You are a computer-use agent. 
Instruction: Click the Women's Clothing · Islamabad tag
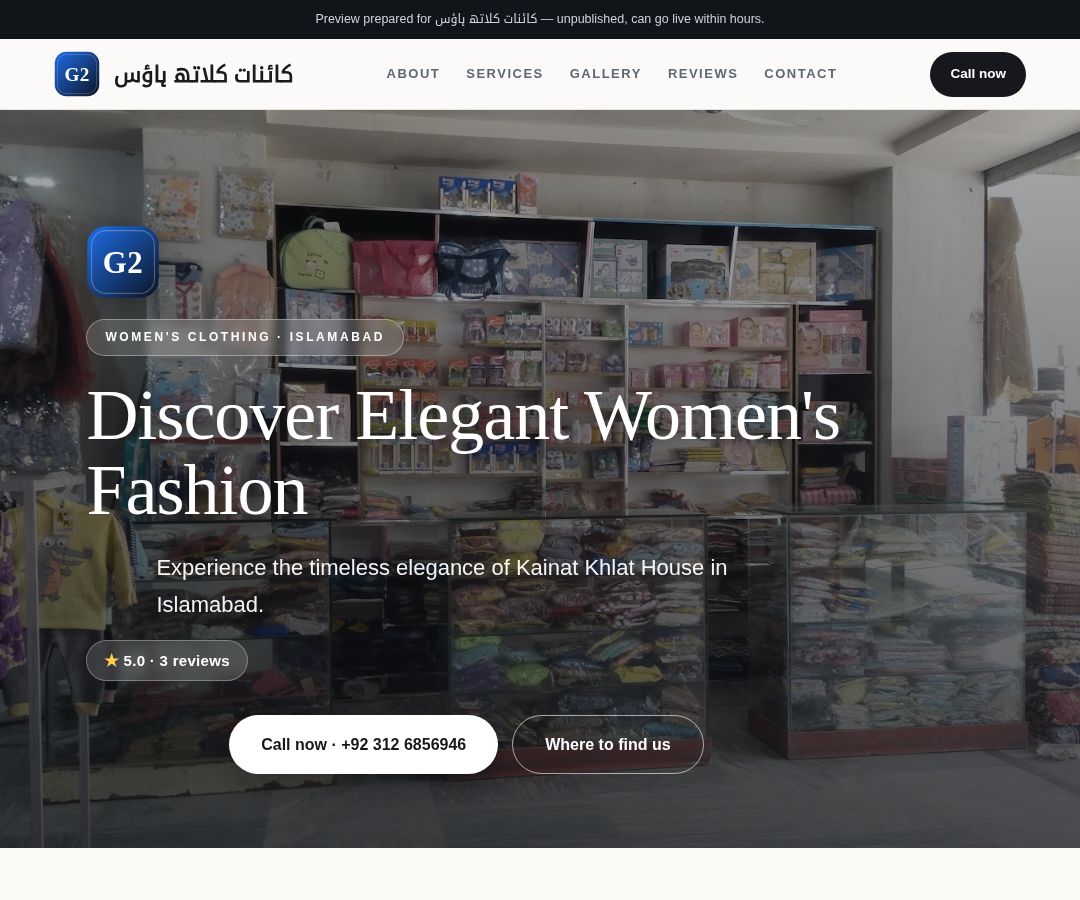coord(245,337)
